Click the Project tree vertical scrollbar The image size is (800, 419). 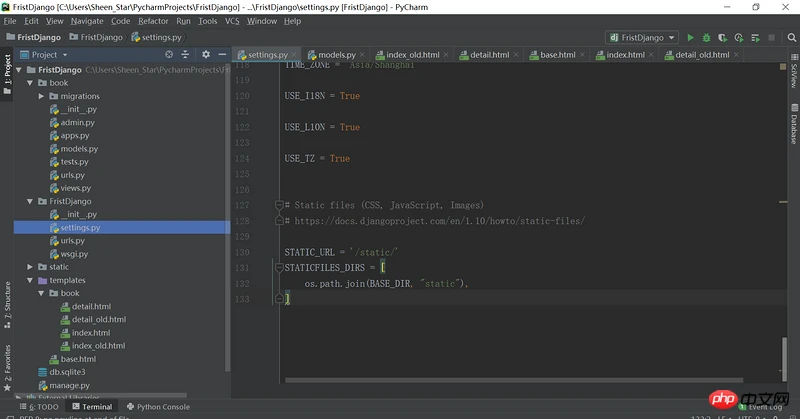[228, 219]
